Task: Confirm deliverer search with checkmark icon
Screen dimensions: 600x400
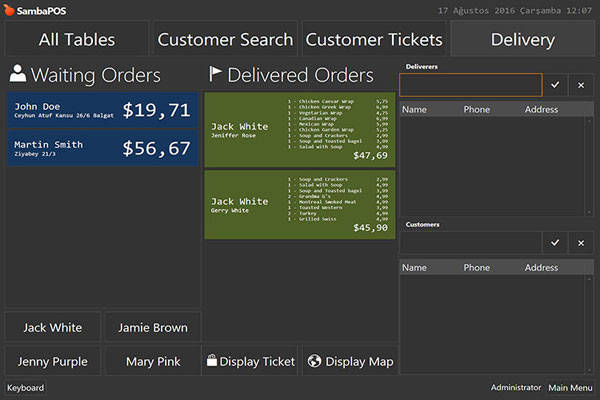Action: [x=555, y=85]
